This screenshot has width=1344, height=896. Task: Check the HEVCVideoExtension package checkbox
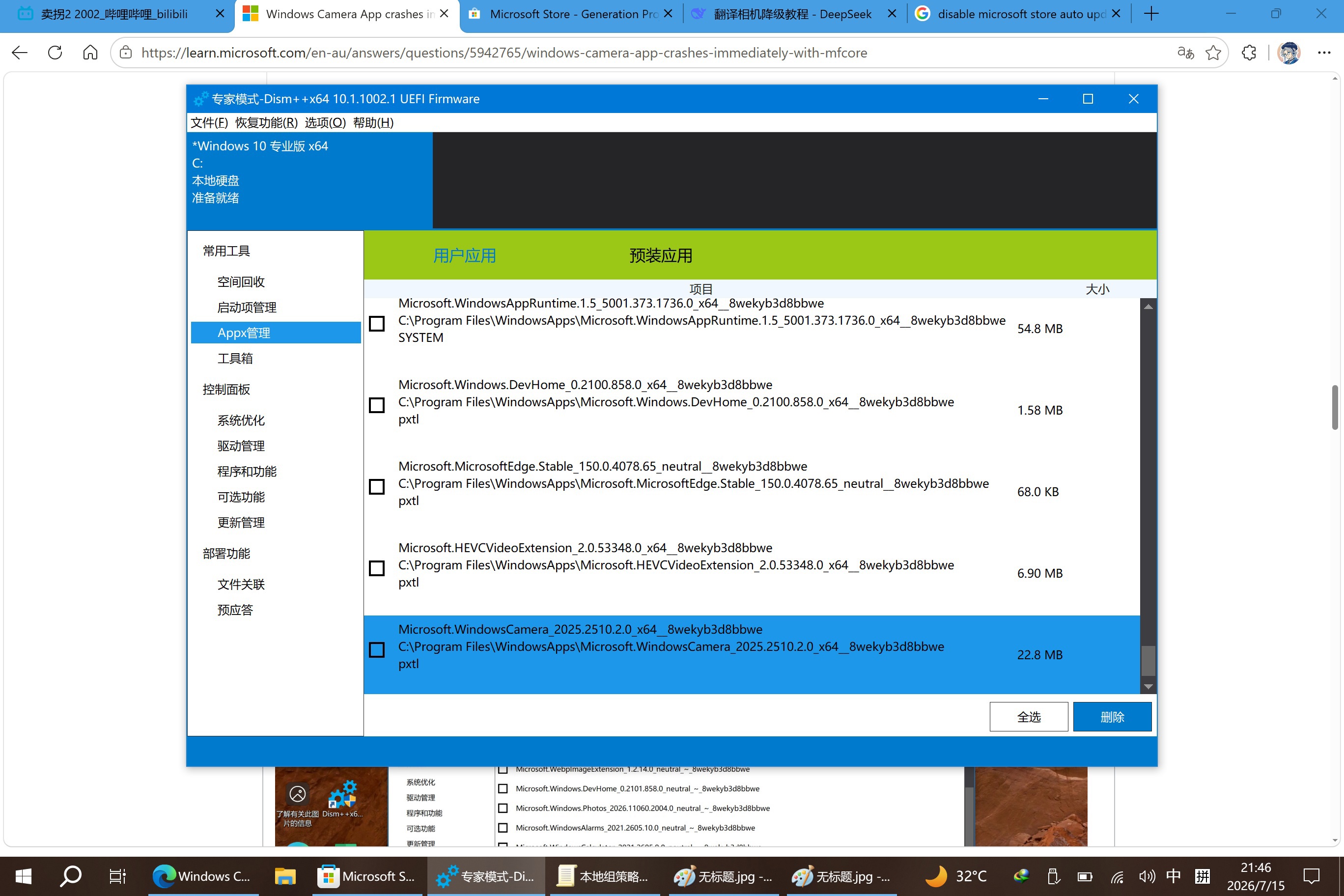(x=377, y=568)
